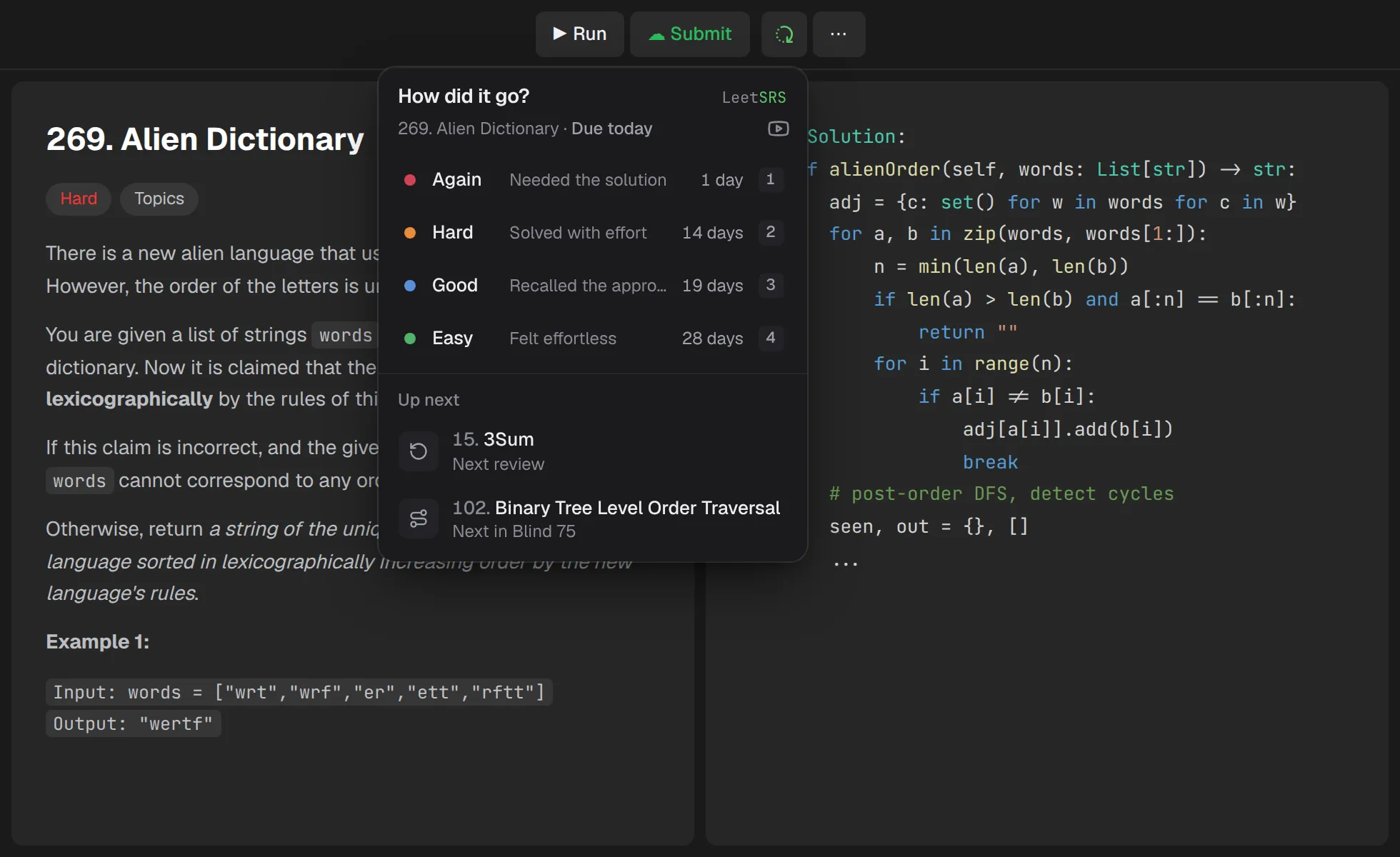The height and width of the screenshot is (857, 1400).
Task: Run the code with the Run button
Action: pyautogui.click(x=579, y=34)
